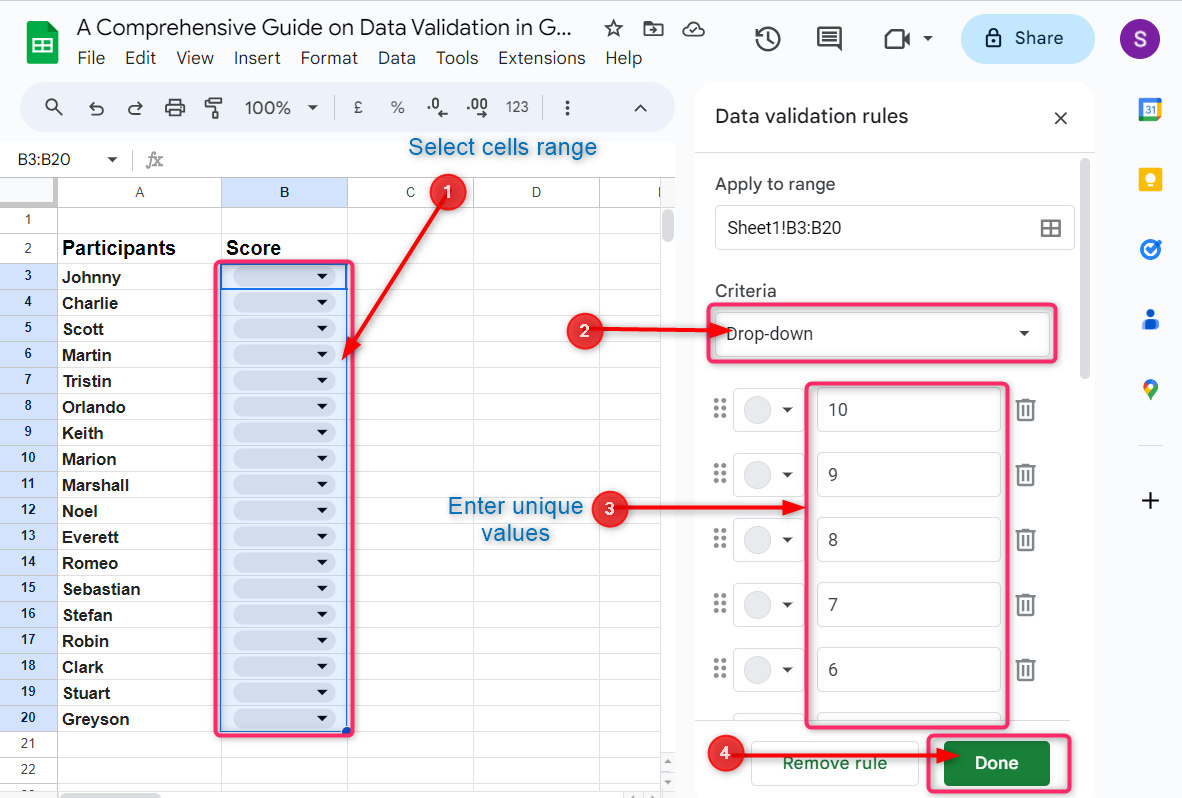
Task: Click the select data range grid icon
Action: tap(1050, 228)
